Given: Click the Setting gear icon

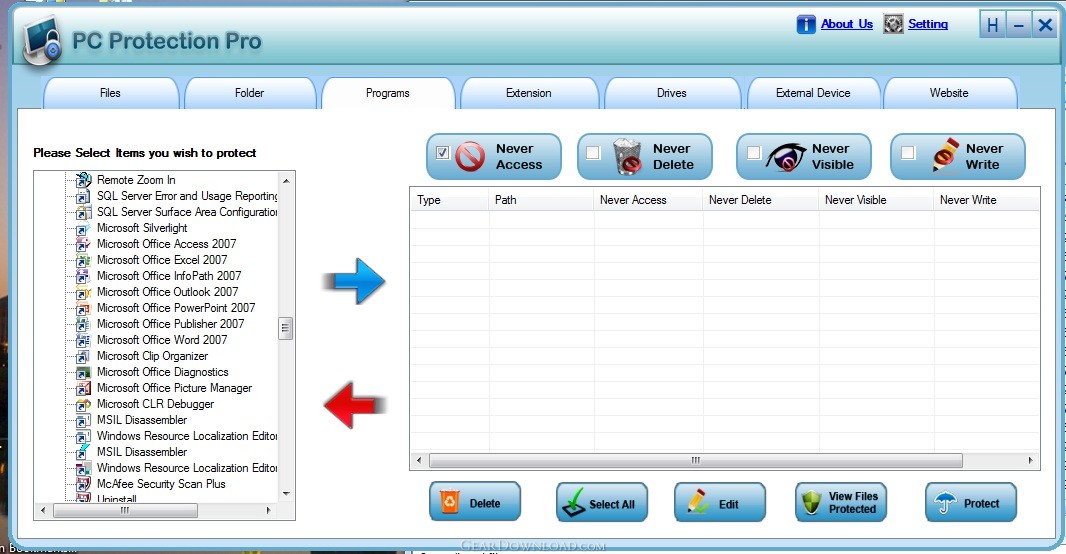Looking at the screenshot, I should click(x=893, y=24).
